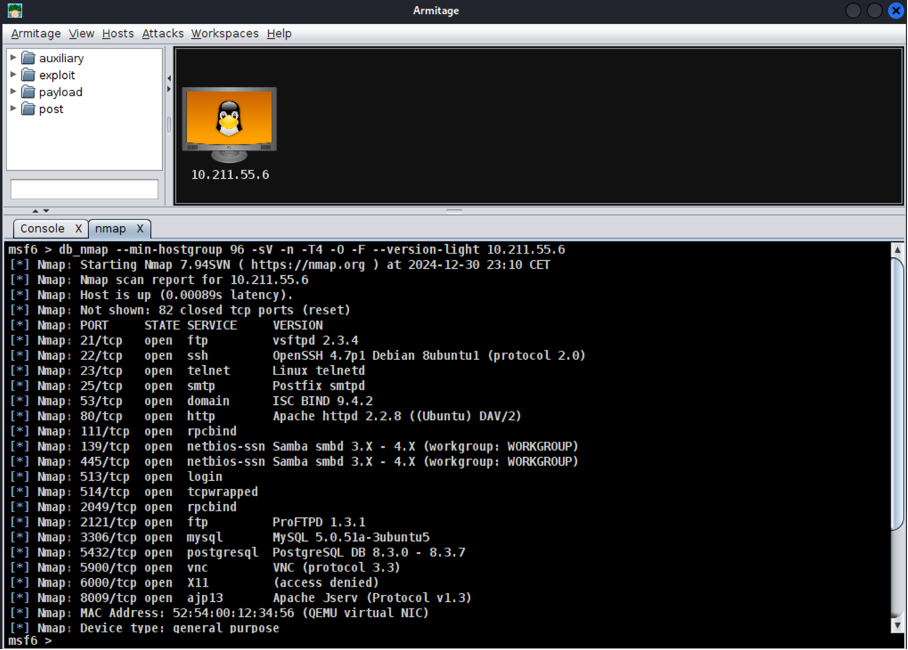Expand the post tree node arrow
The height and width of the screenshot is (650, 908).
pyautogui.click(x=13, y=108)
